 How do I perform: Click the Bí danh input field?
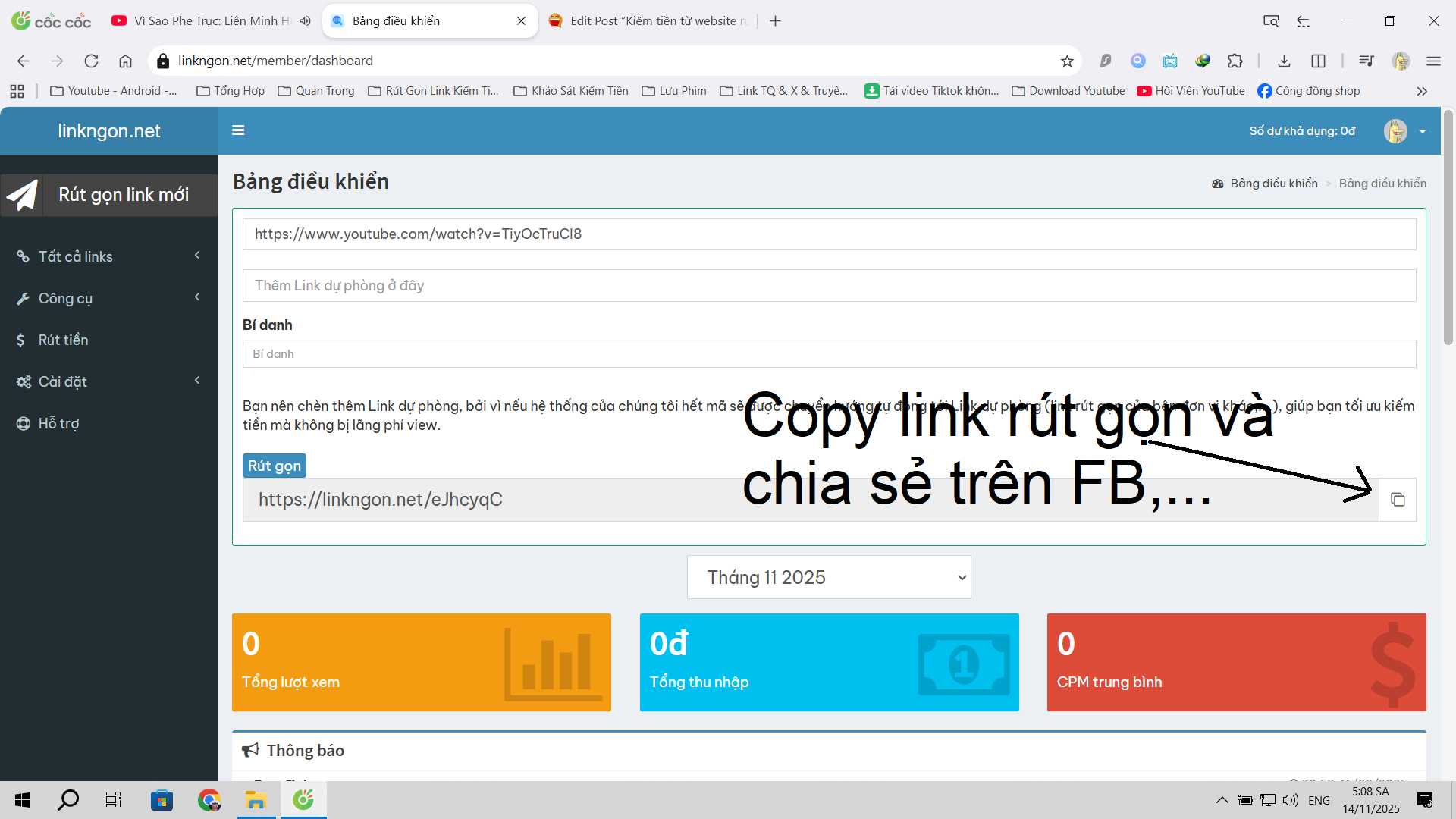pos(829,354)
